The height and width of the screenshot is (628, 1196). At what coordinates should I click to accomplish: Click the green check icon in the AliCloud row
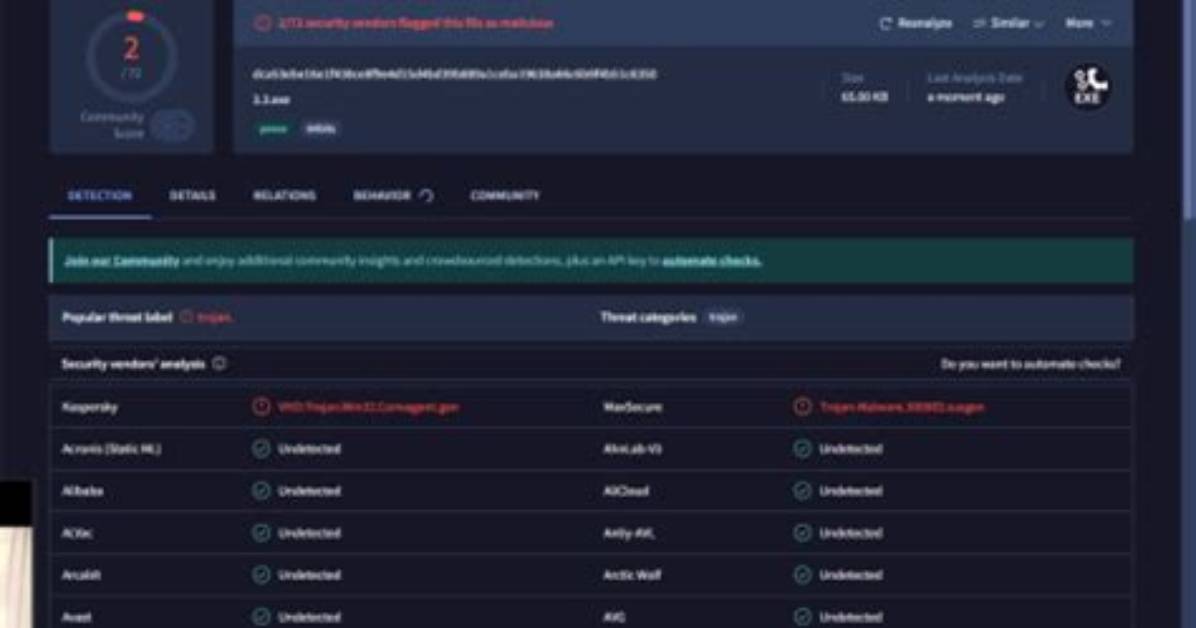[x=802, y=491]
